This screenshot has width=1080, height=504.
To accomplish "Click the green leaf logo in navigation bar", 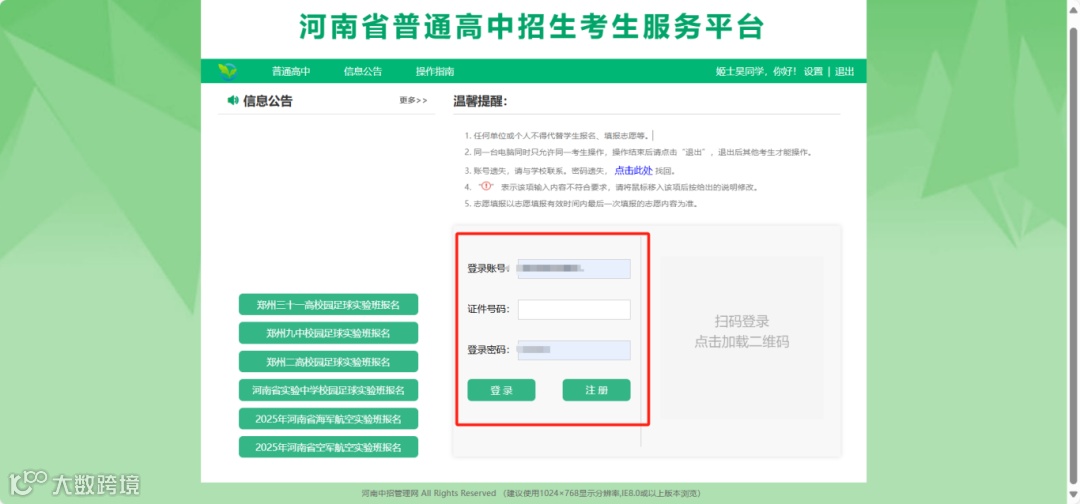I will click(x=227, y=71).
